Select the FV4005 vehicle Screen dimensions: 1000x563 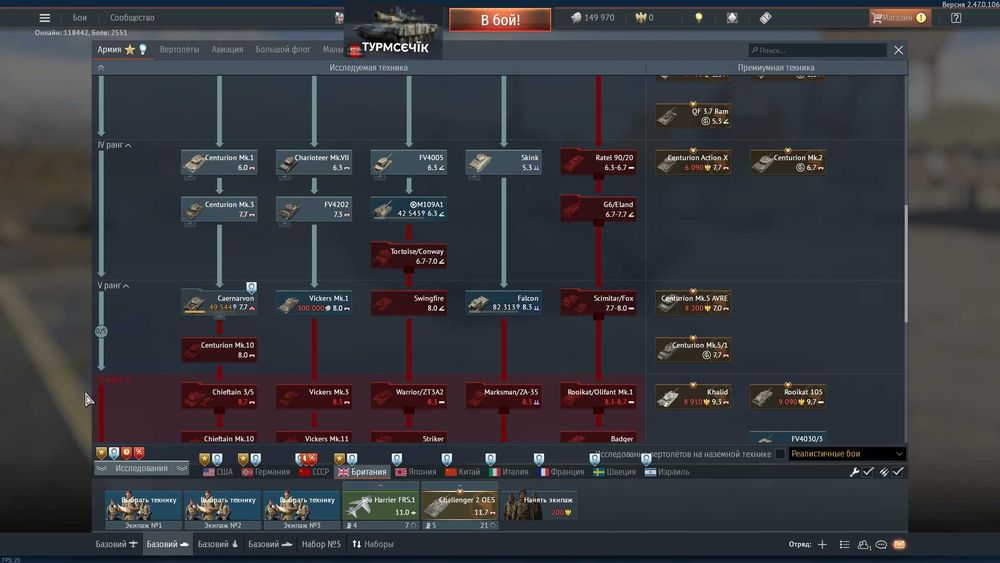click(x=409, y=162)
